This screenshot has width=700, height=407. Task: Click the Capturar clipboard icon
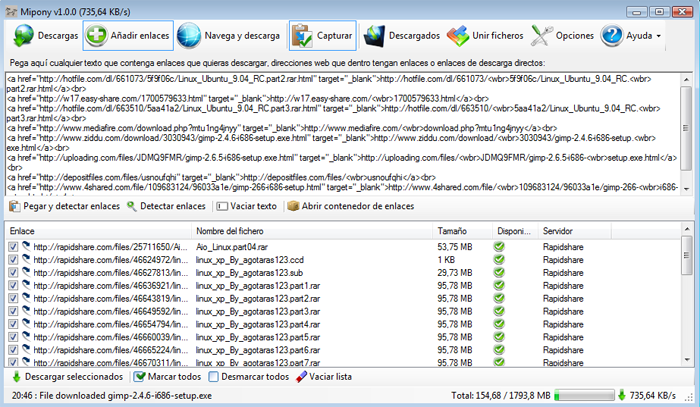(x=302, y=36)
